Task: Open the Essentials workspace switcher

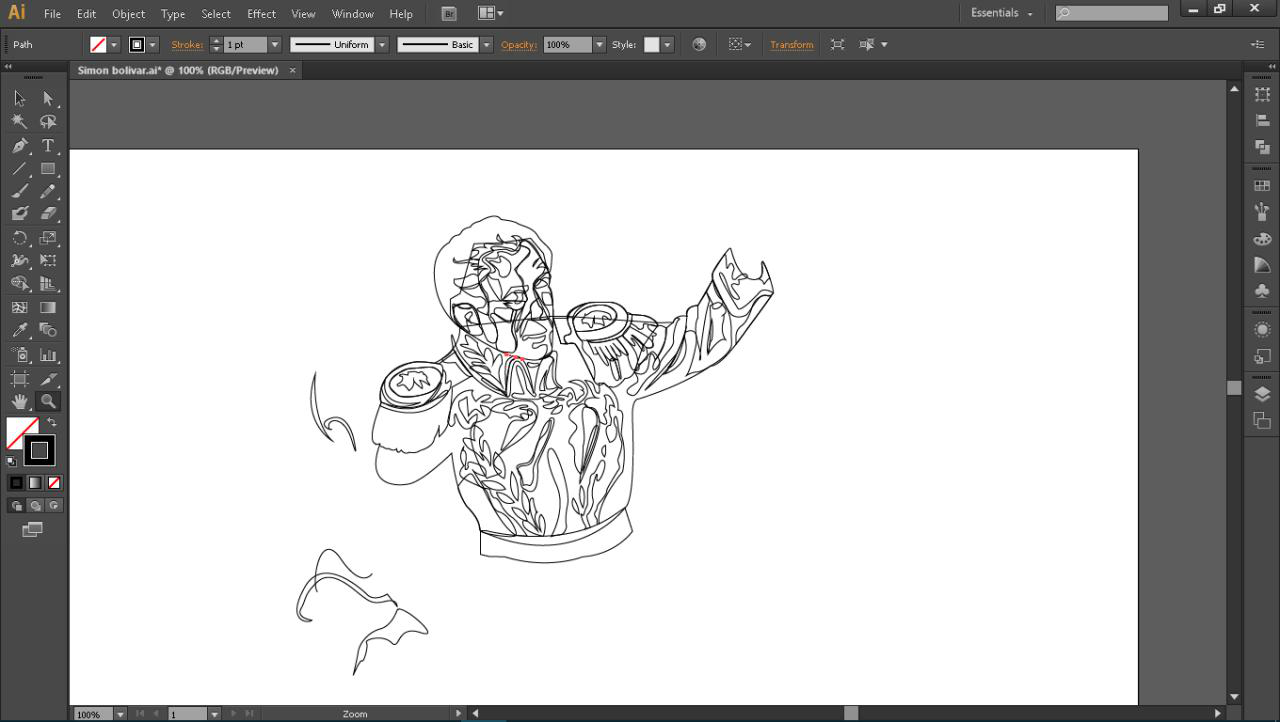Action: click(x=1001, y=13)
